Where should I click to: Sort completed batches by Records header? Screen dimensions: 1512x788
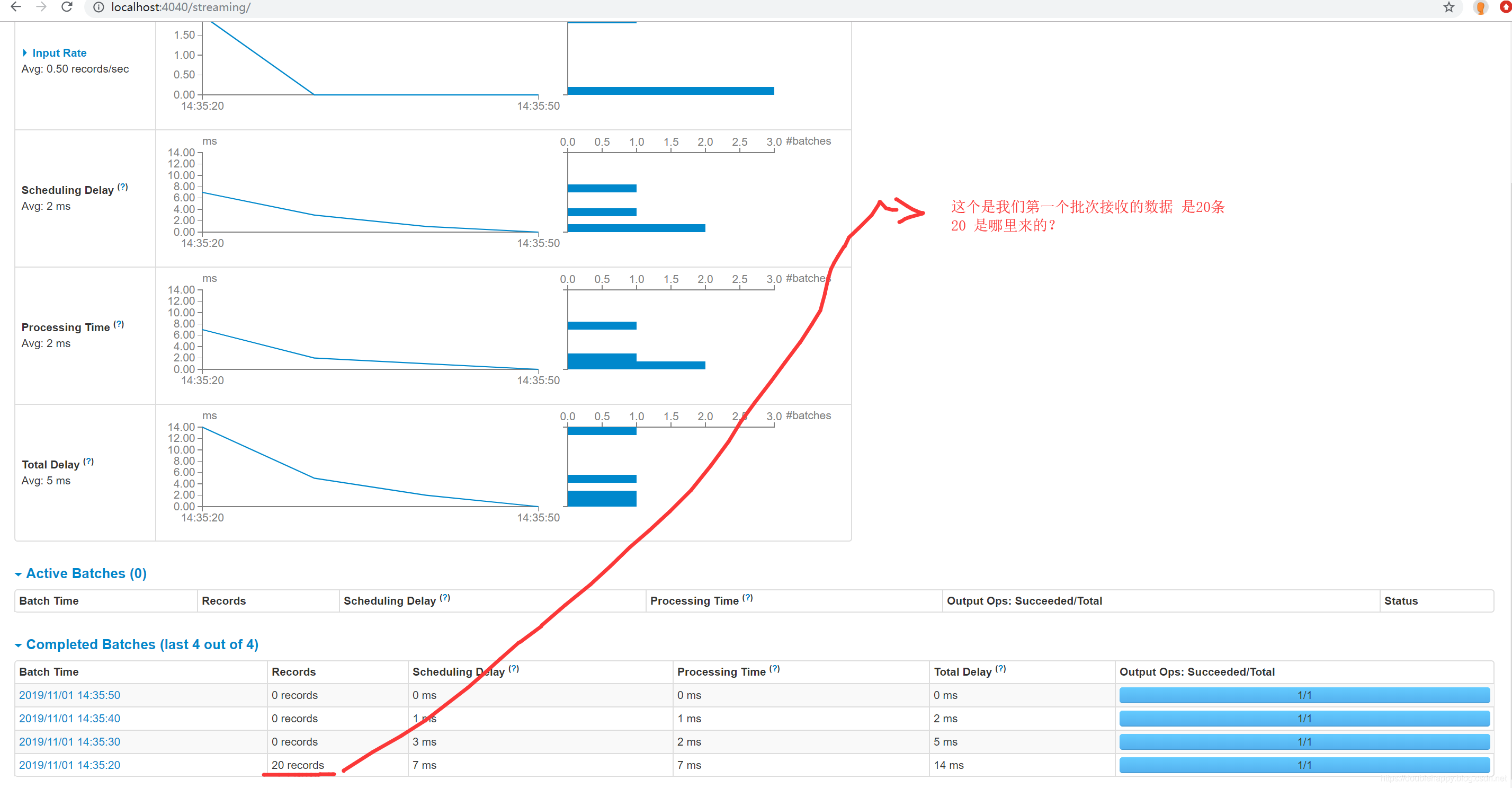tap(293, 672)
